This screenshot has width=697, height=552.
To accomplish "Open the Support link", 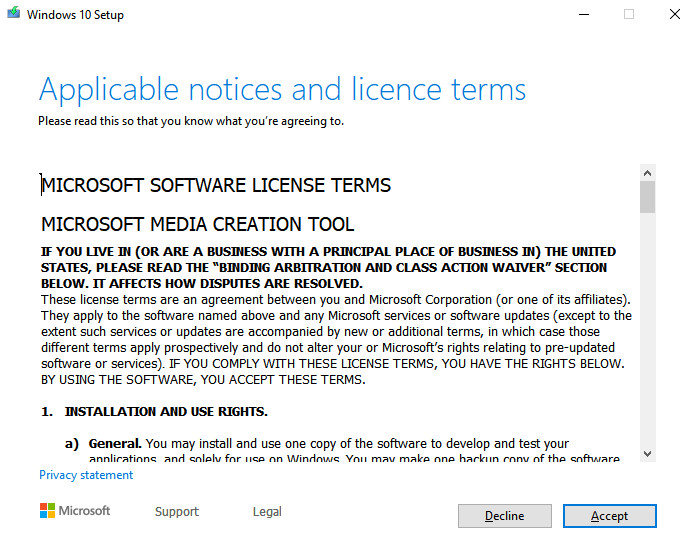I will pos(176,511).
